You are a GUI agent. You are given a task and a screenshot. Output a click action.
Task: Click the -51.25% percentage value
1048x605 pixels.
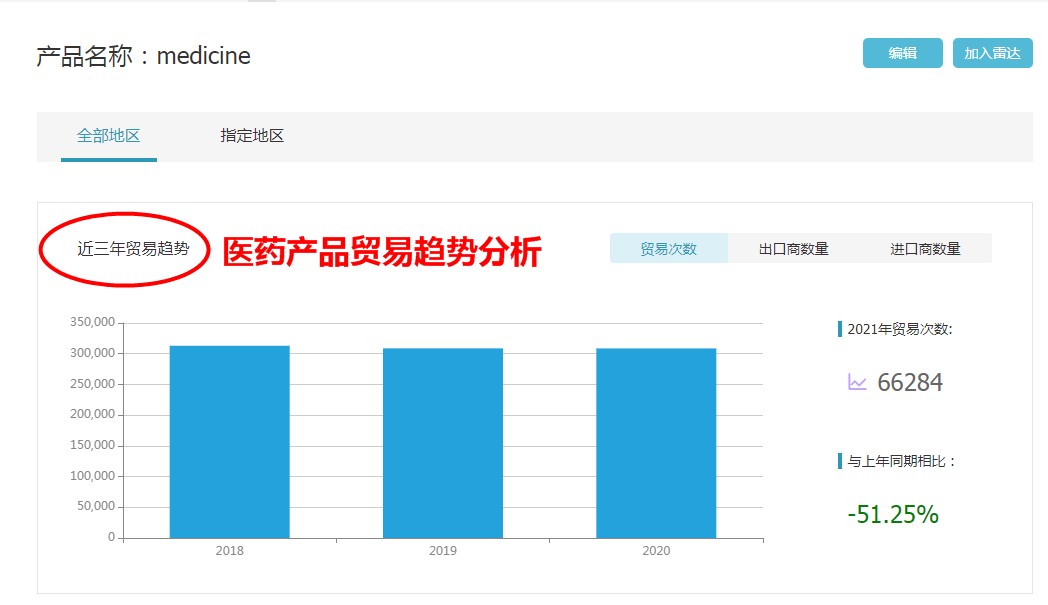click(893, 514)
